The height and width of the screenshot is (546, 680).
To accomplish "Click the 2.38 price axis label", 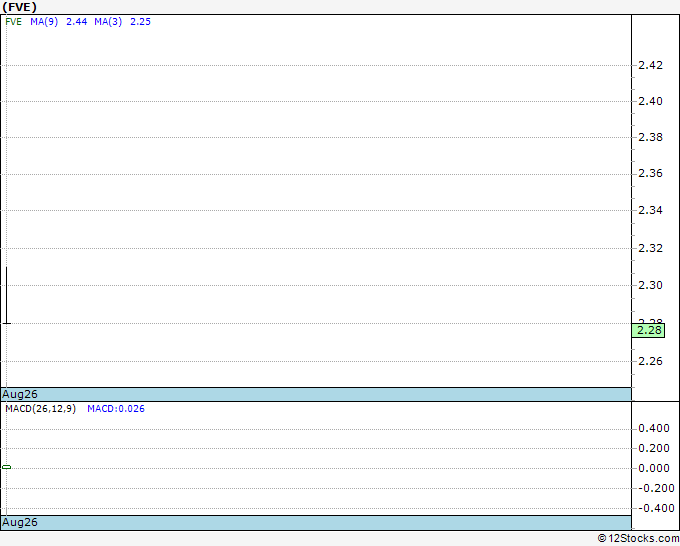I will (651, 137).
